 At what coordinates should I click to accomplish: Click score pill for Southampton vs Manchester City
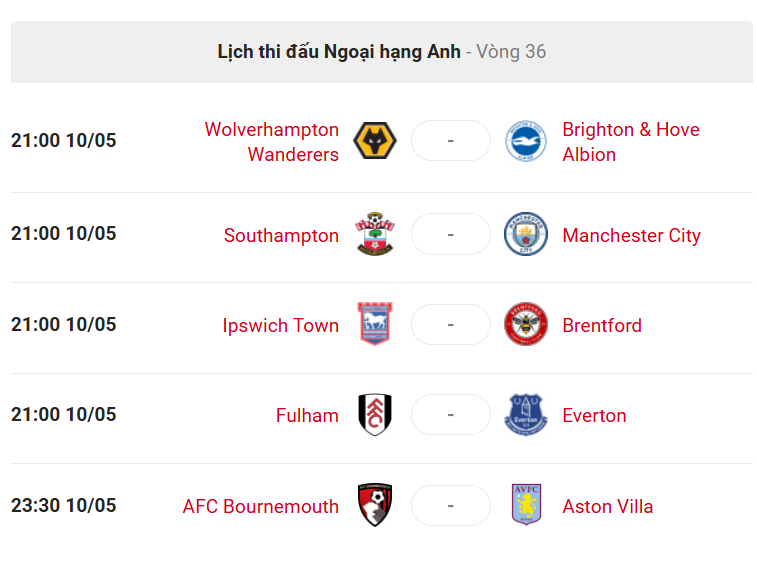click(450, 235)
